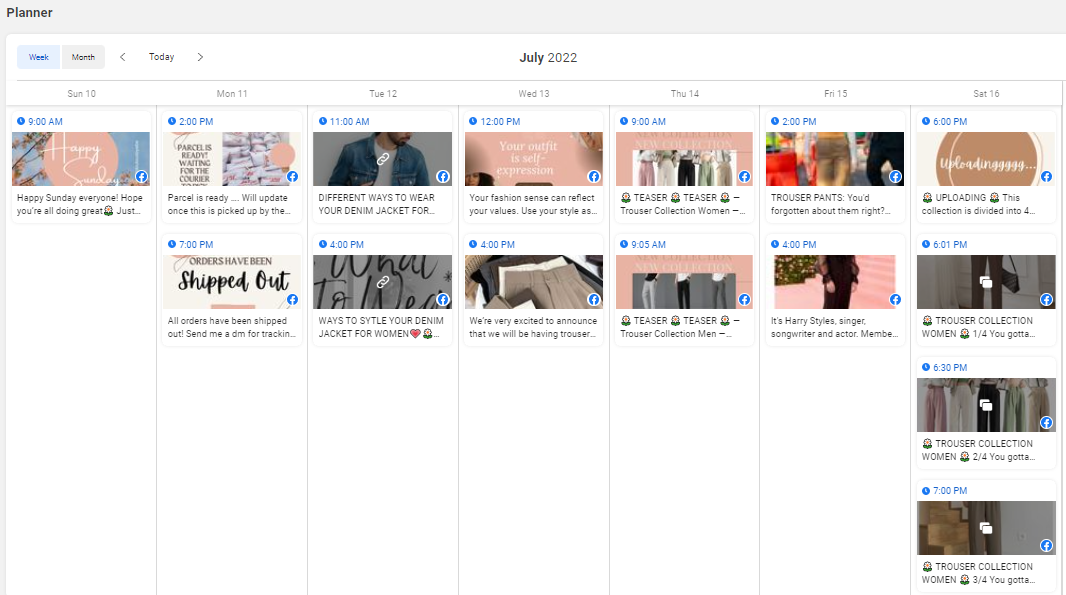Viewport: 1066px width, 595px height.
Task: Click Facebook icon on 6:01 PM trouser post
Action: point(1046,300)
